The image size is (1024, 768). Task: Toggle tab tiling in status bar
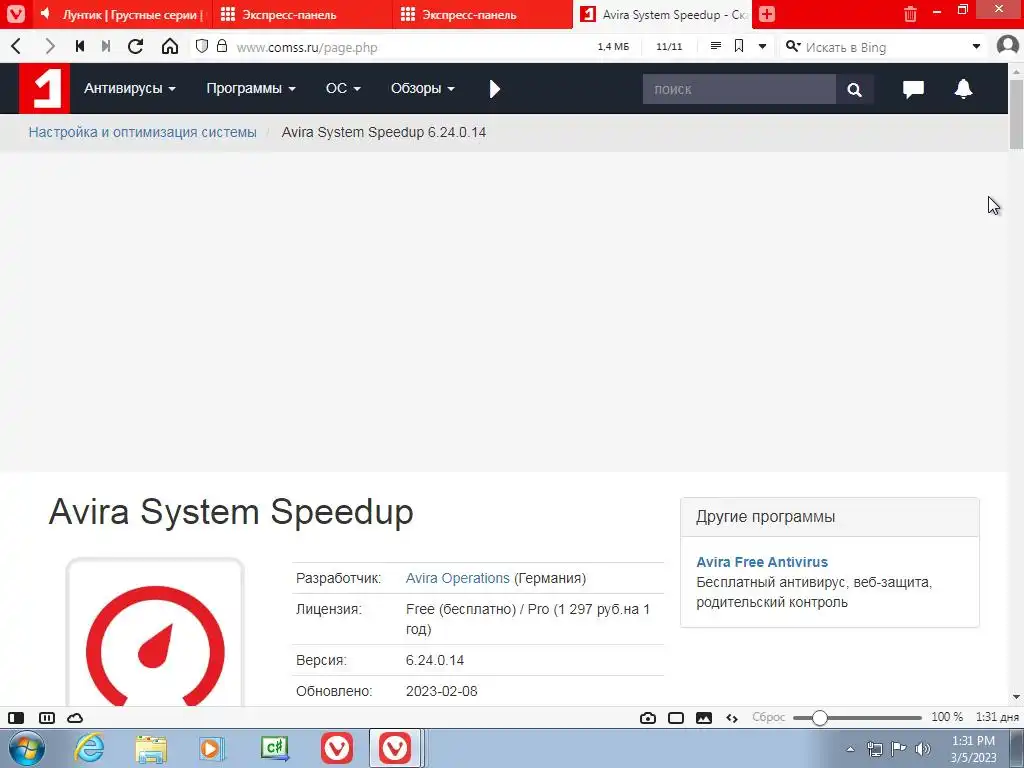click(x=47, y=718)
